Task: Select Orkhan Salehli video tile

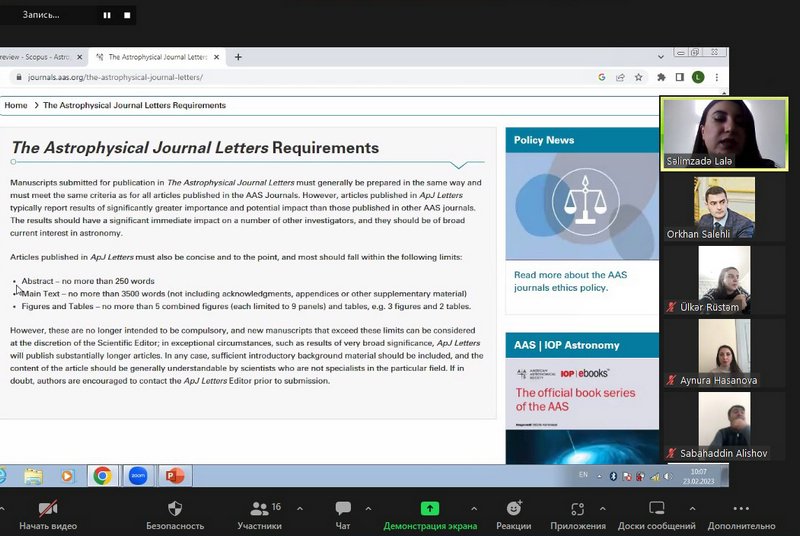Action: 724,208
